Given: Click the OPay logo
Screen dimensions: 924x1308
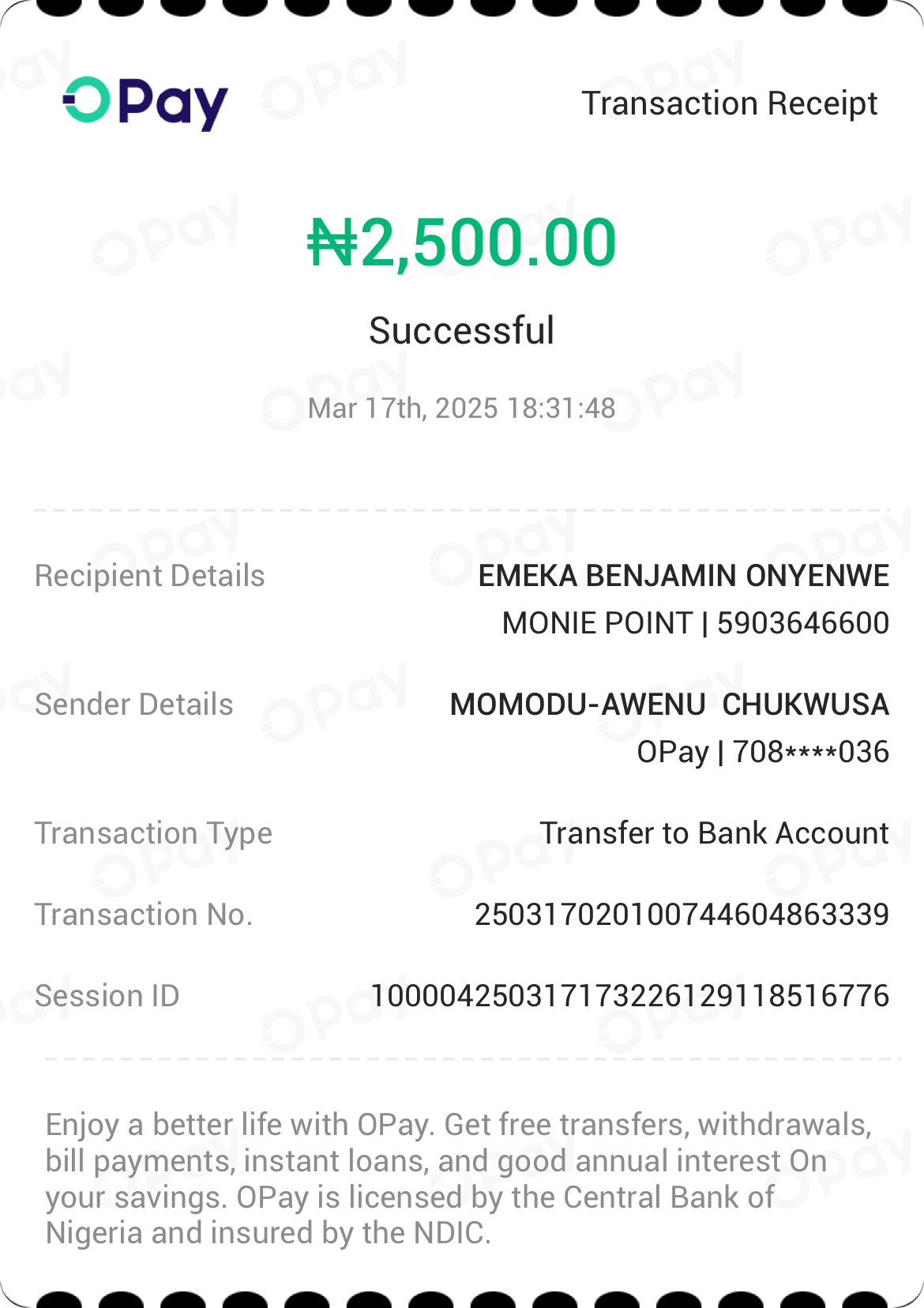Looking at the screenshot, I should [145, 103].
